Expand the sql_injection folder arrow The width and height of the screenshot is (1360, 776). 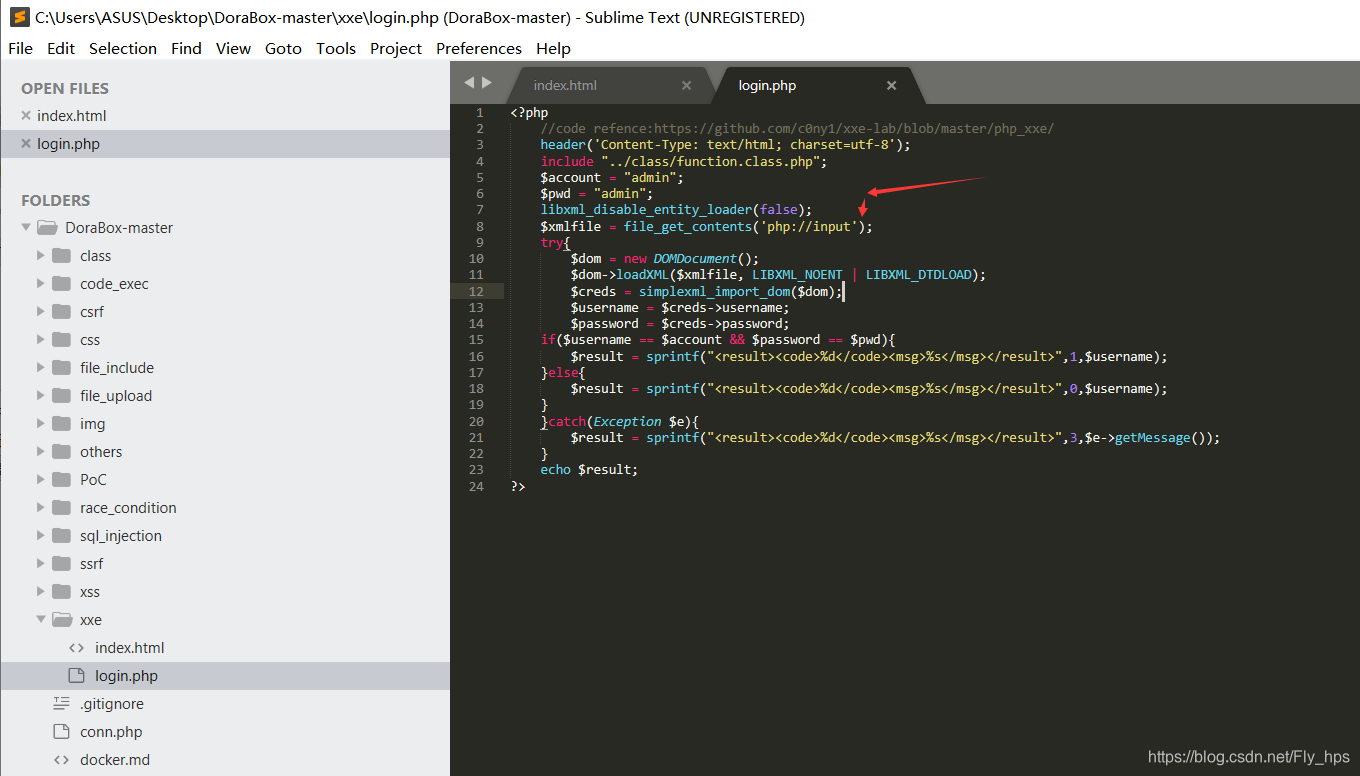pyautogui.click(x=41, y=536)
